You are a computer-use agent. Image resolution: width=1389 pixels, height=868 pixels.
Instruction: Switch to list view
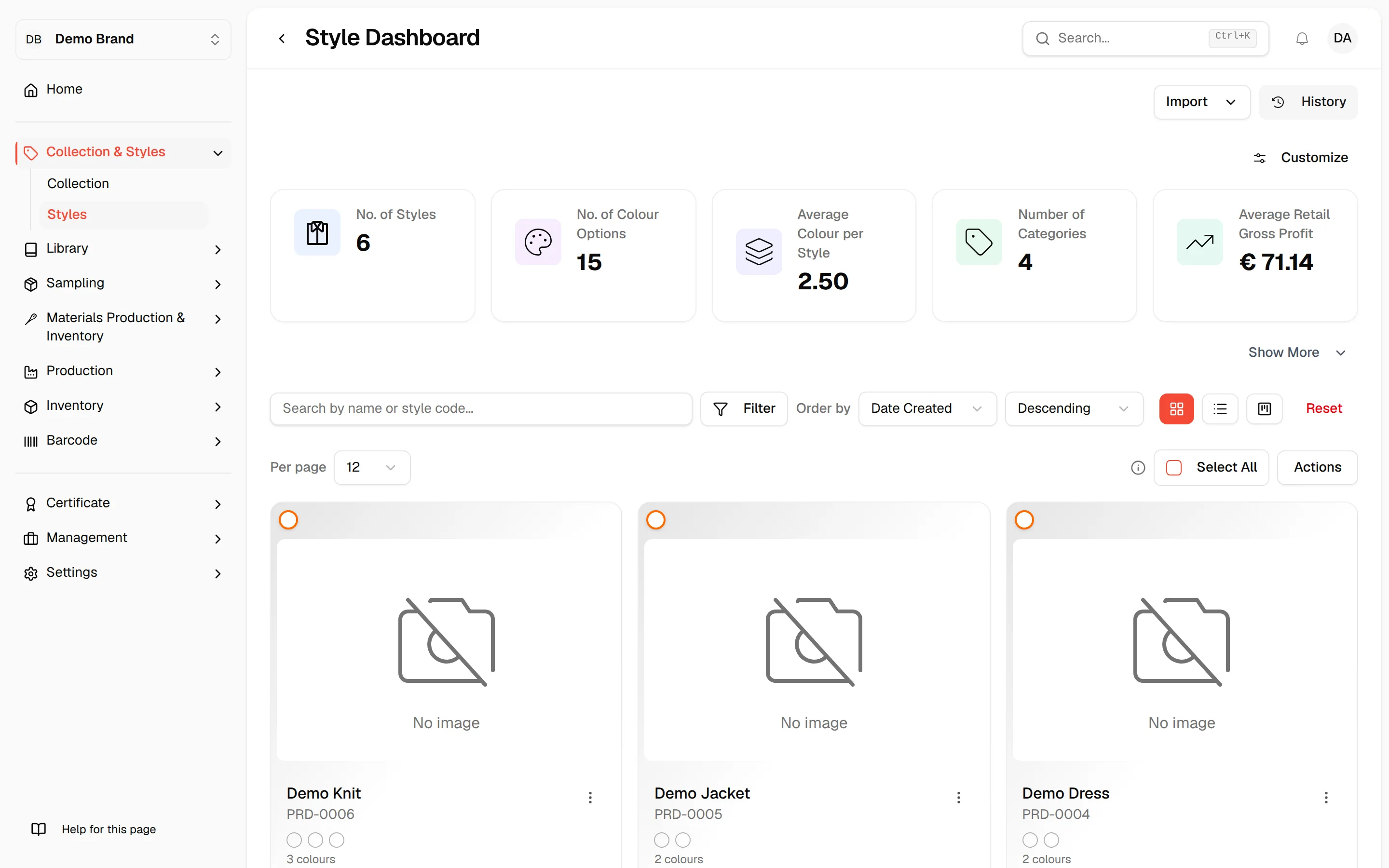click(1220, 409)
